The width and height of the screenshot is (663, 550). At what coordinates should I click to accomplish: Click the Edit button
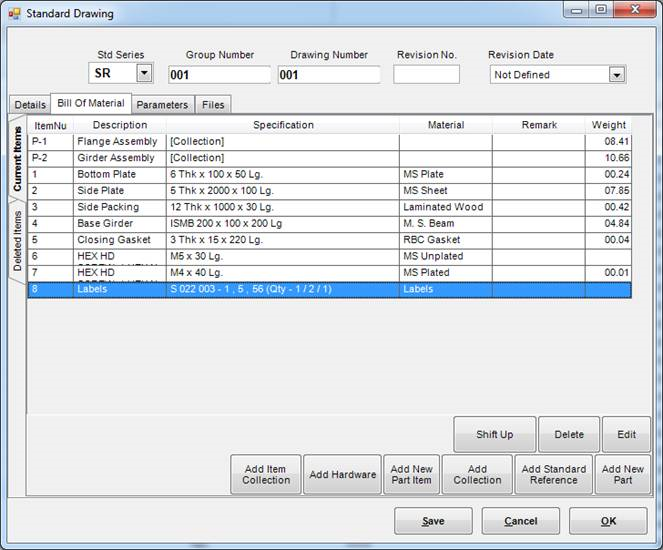(626, 435)
